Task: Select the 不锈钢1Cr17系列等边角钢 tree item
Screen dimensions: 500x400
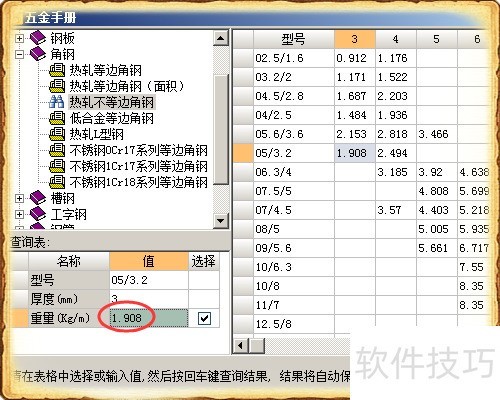Action: pos(138,166)
